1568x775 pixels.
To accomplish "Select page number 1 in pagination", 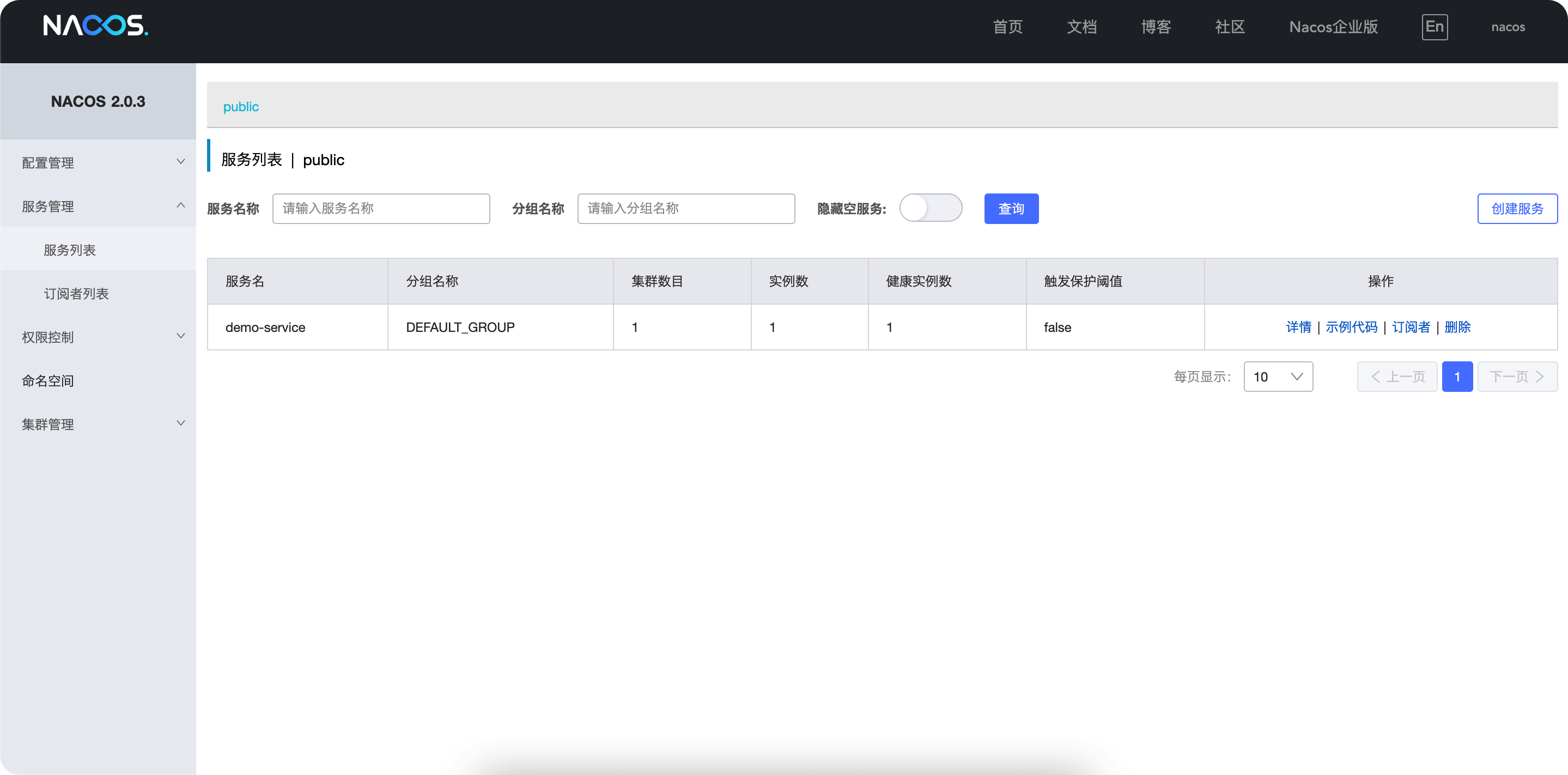I will coord(1458,377).
